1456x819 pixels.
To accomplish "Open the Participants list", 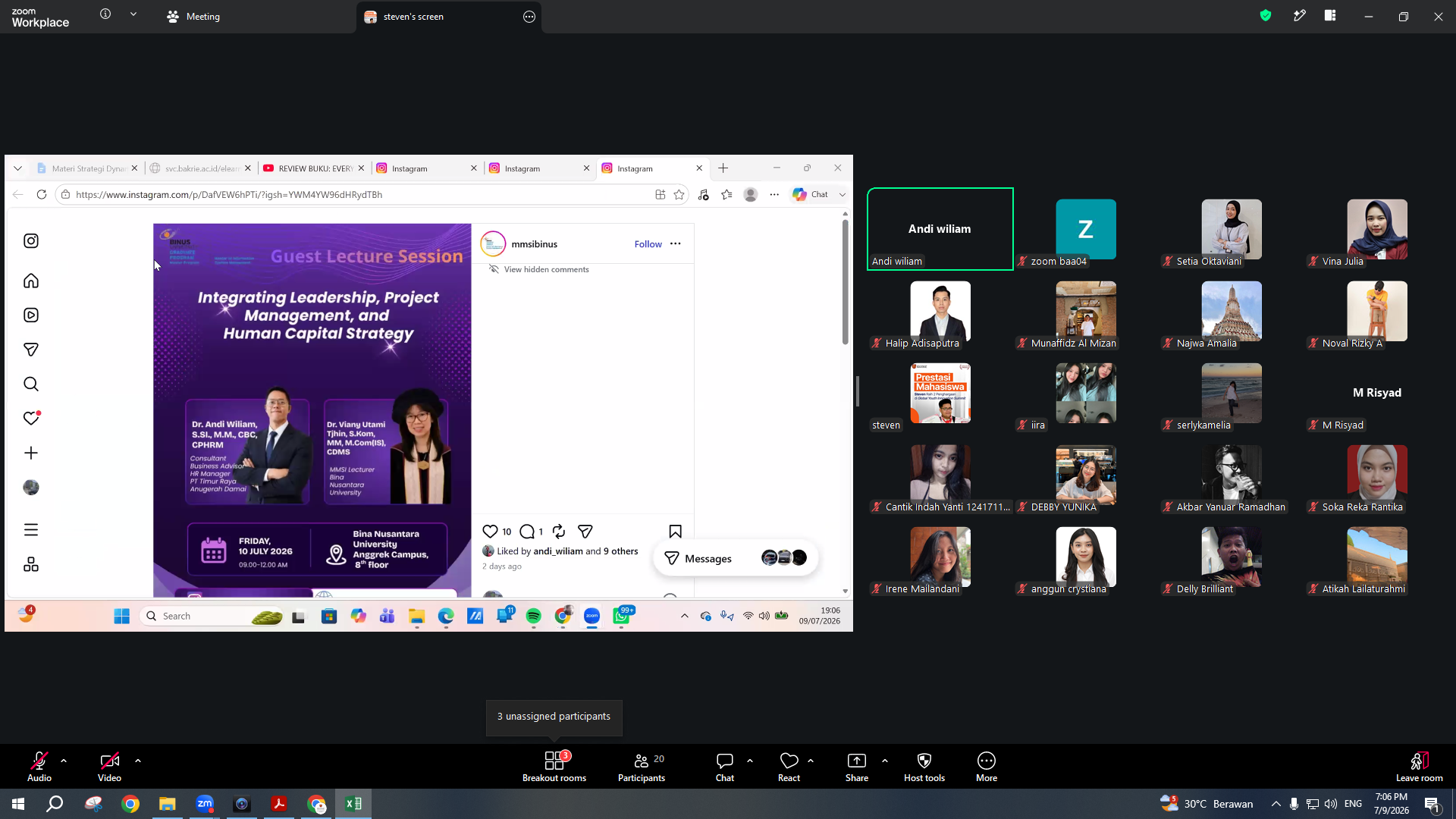I will click(642, 766).
